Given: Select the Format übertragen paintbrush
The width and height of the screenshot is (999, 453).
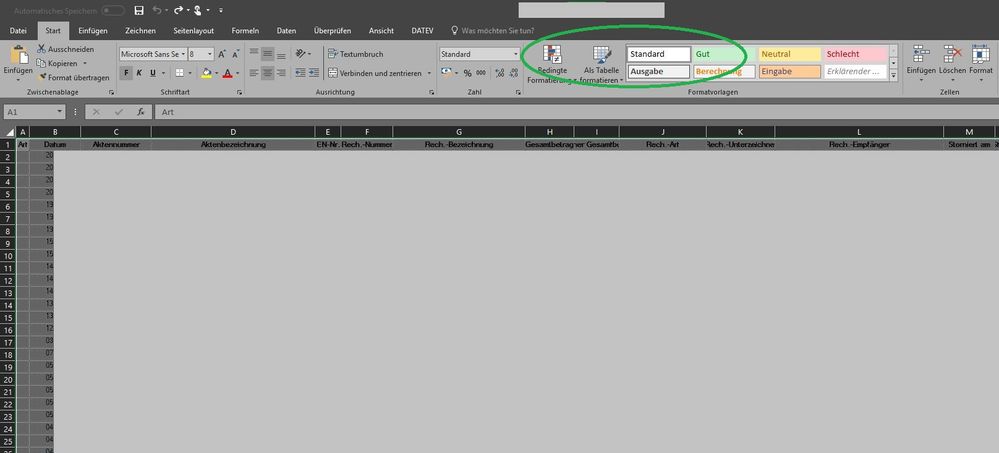Looking at the screenshot, I should [41, 77].
